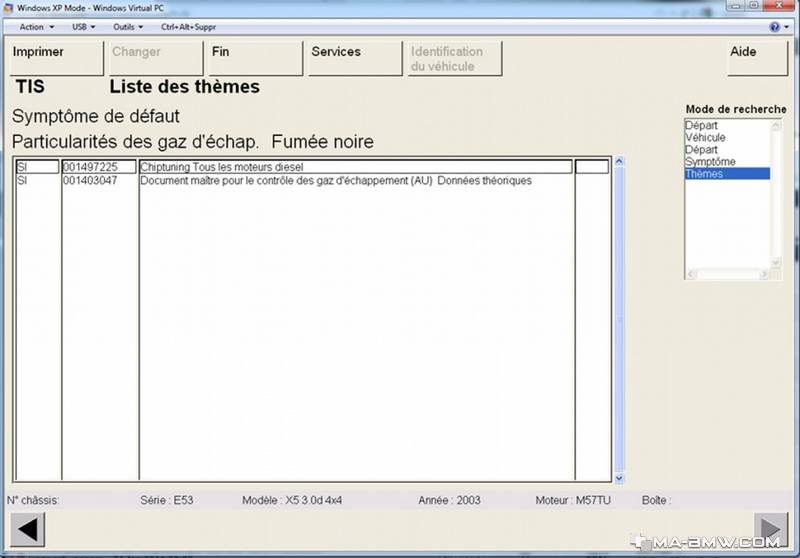Click the TIS label
Viewport: 800px width, 558px height.
pos(30,87)
